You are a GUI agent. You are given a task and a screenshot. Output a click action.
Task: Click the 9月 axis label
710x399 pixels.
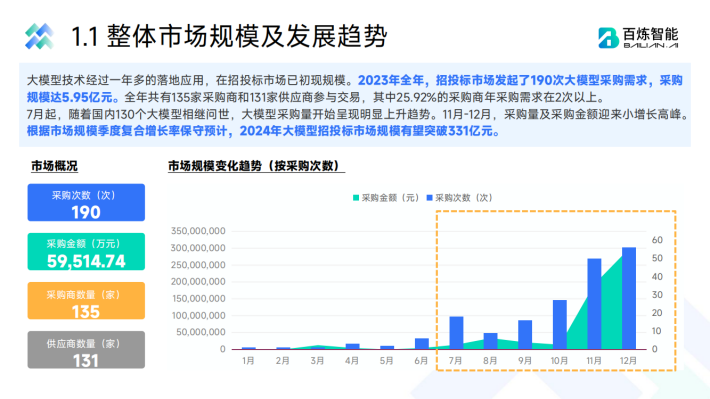pos(525,361)
